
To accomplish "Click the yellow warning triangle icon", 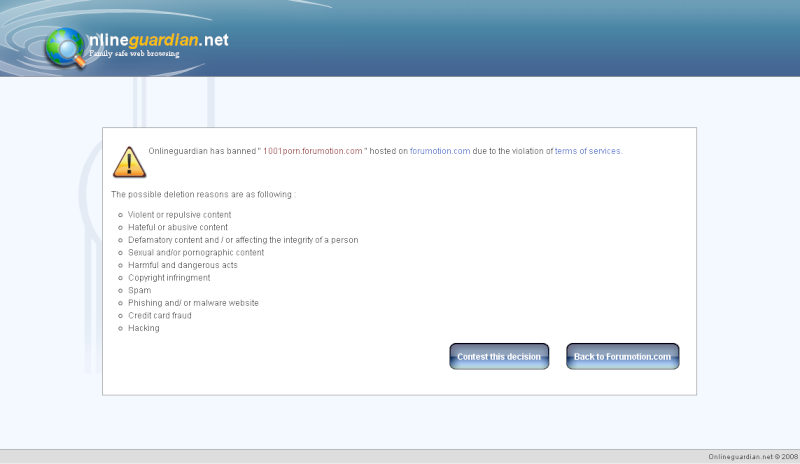I will click(x=129, y=162).
